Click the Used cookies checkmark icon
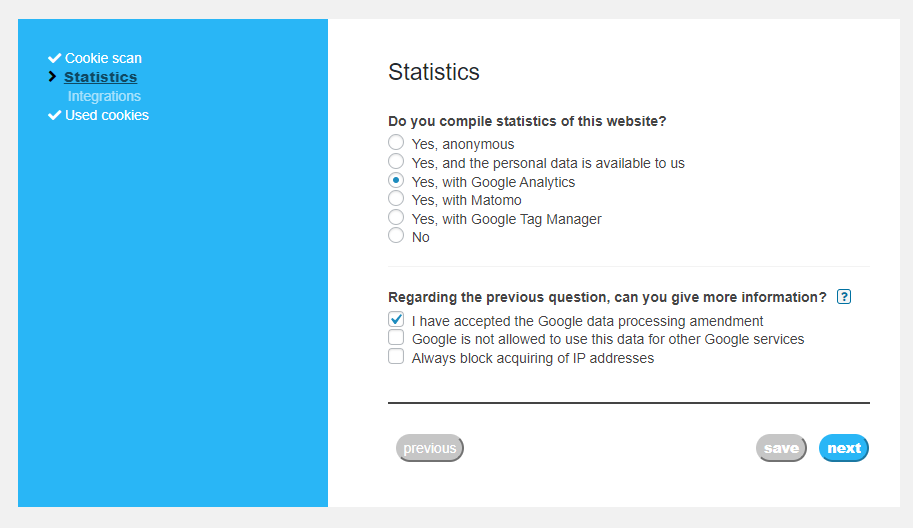The width and height of the screenshot is (913, 528). 54,115
